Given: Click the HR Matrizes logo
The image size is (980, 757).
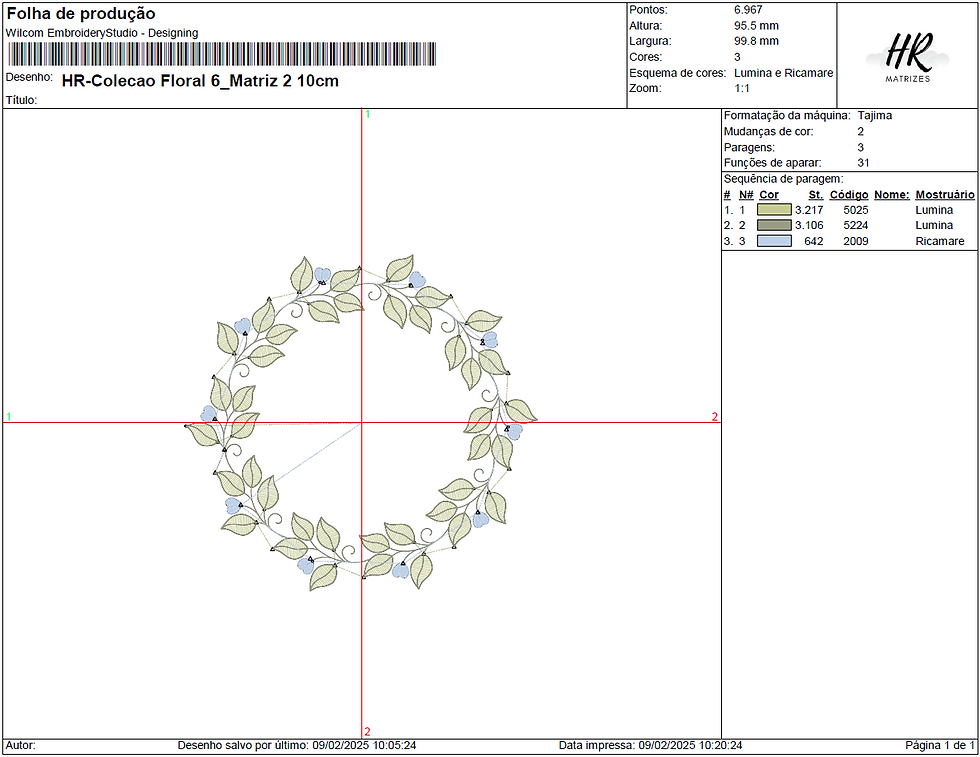Looking at the screenshot, I should [x=908, y=58].
